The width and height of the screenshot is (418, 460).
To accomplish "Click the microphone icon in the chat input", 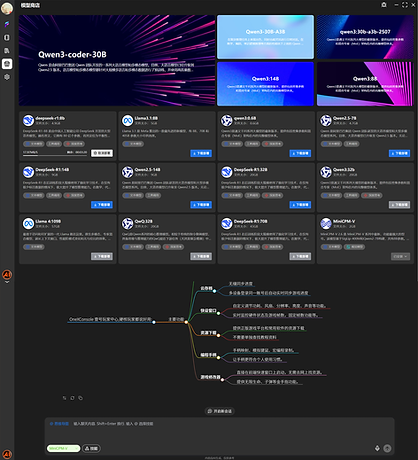I will click(x=377, y=448).
